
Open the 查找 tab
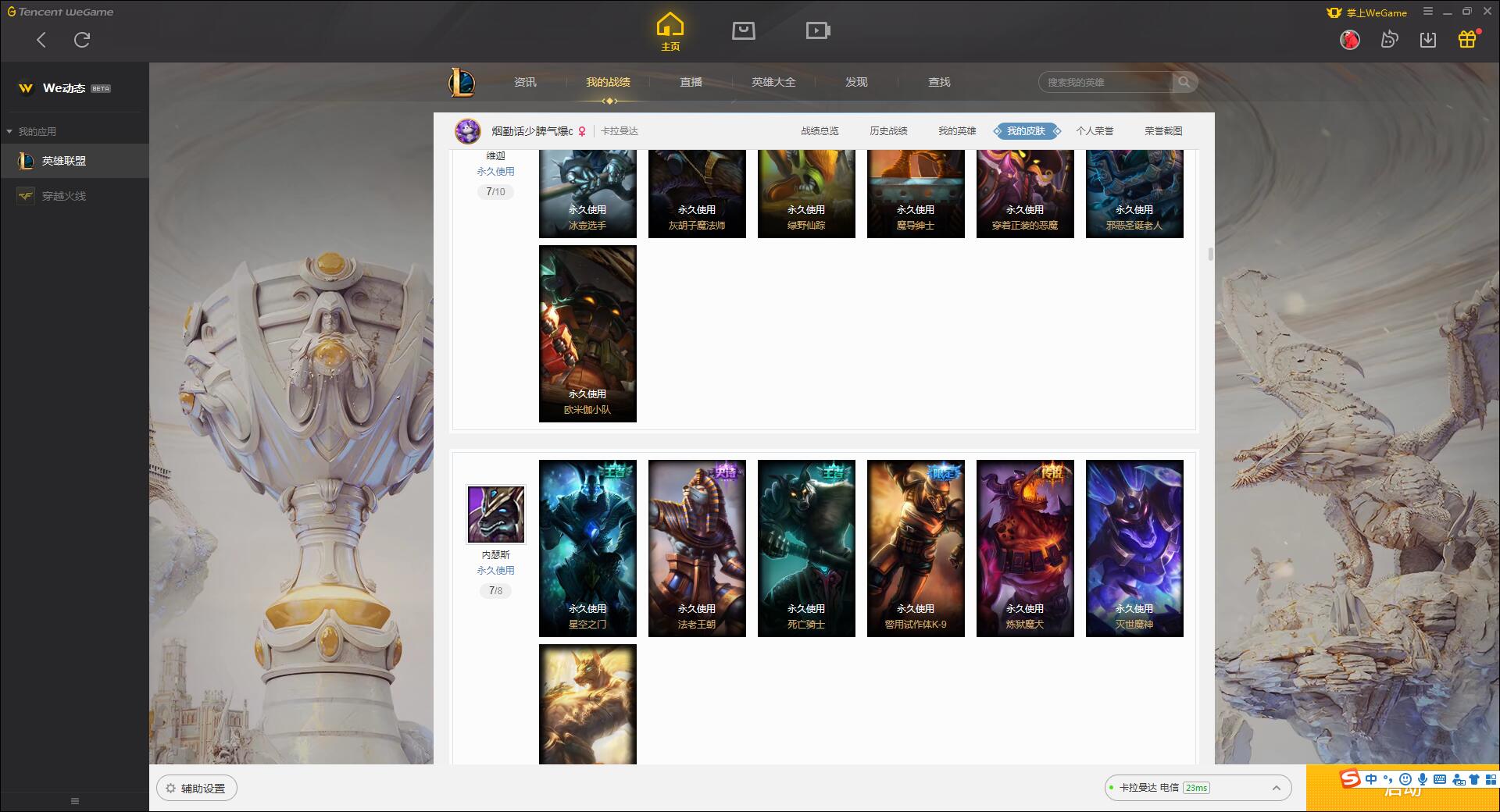tap(939, 82)
